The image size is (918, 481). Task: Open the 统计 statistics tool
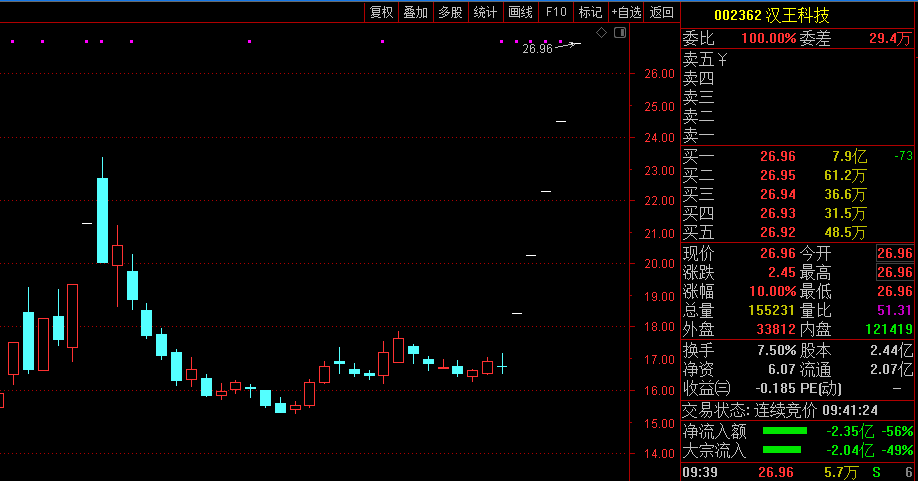(x=485, y=12)
